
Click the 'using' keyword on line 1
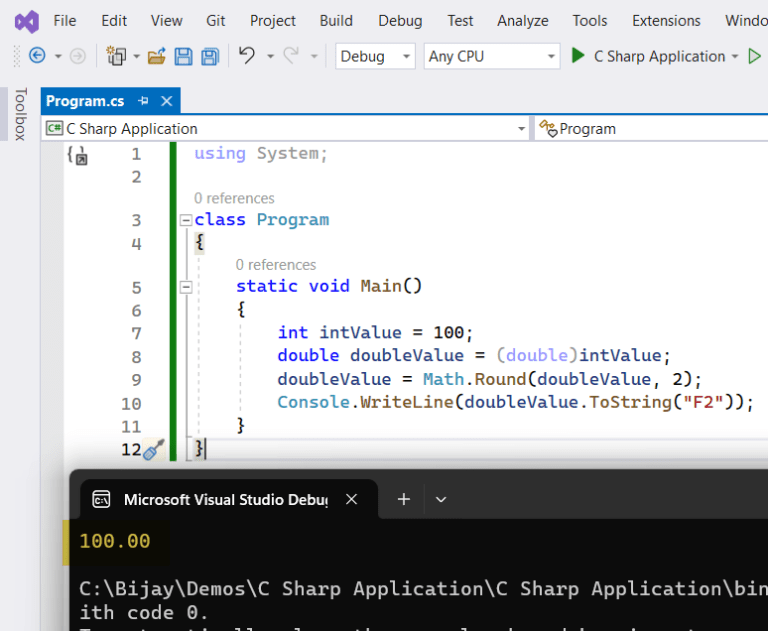pyautogui.click(x=220, y=154)
